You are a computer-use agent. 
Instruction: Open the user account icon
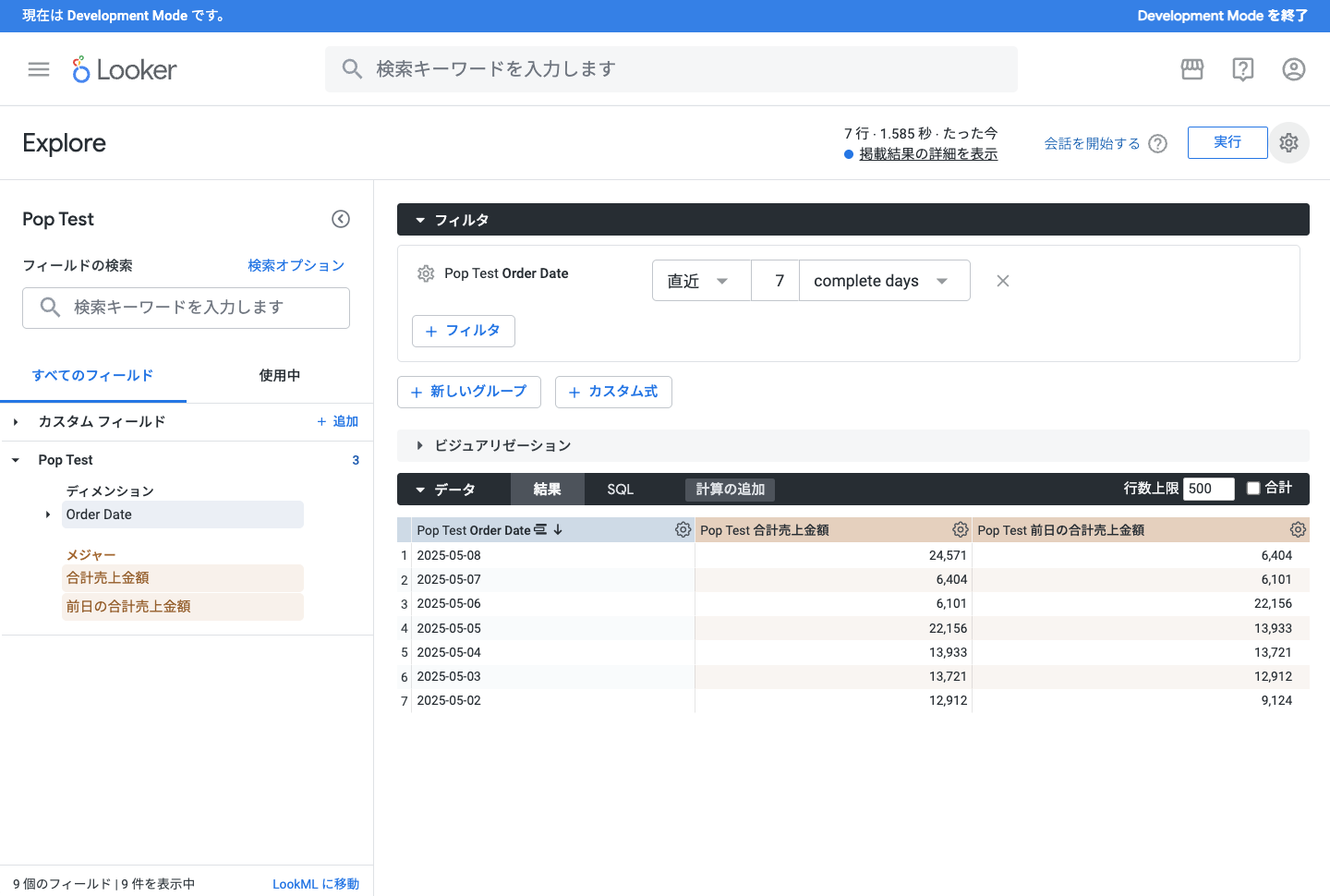point(1293,69)
